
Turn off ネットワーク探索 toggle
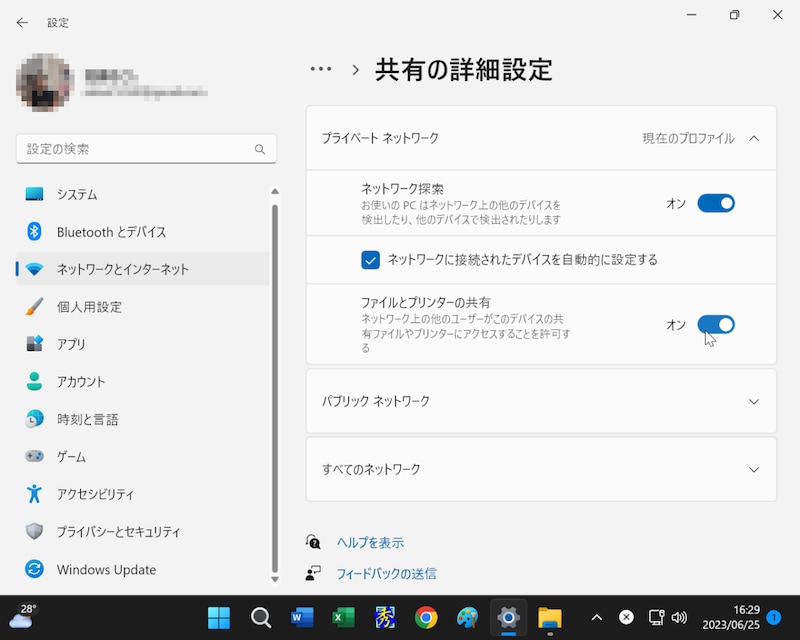[716, 203]
